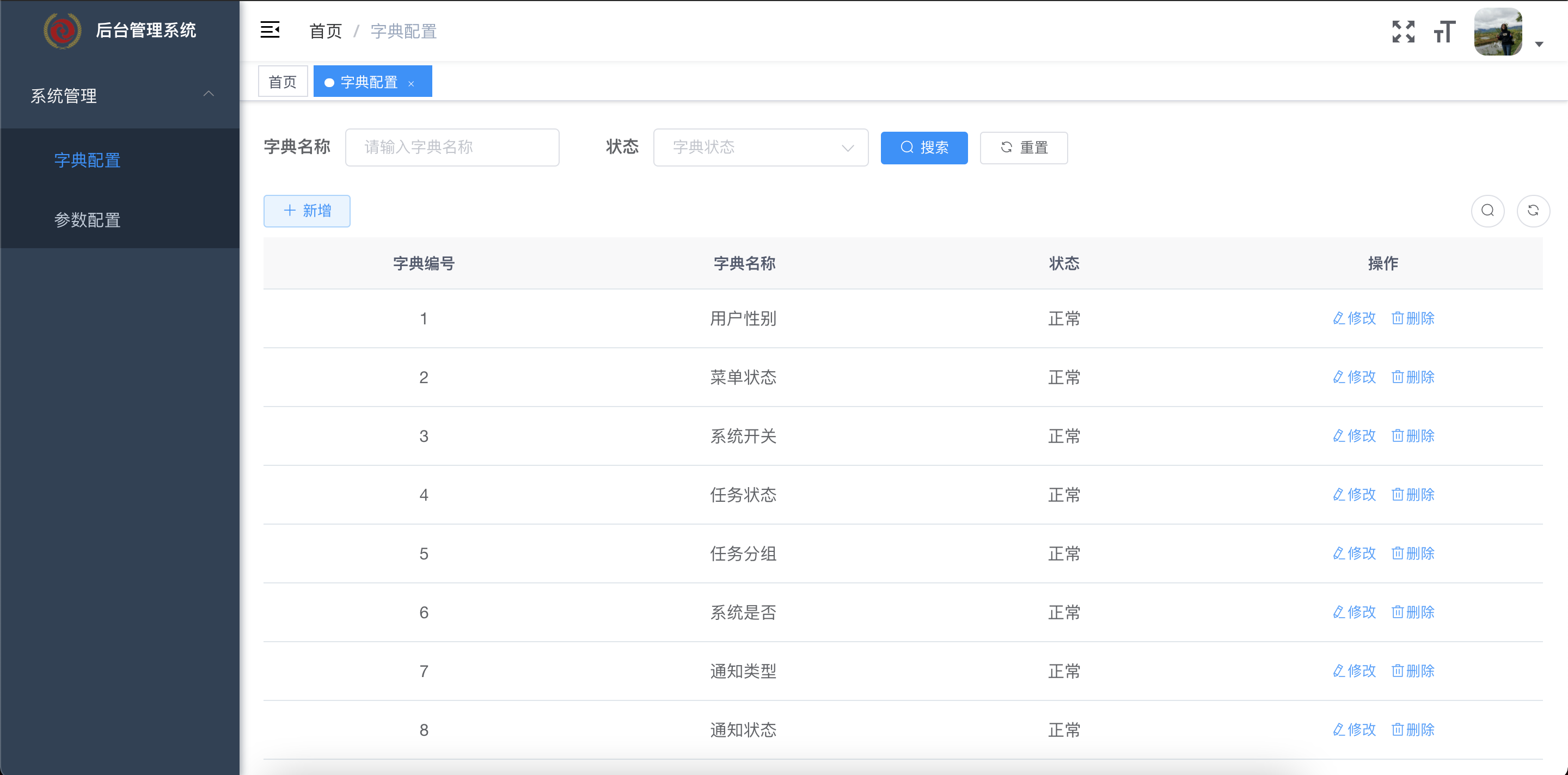Select the 系统是否 name cell
This screenshot has width=1568, height=775.
743,612
